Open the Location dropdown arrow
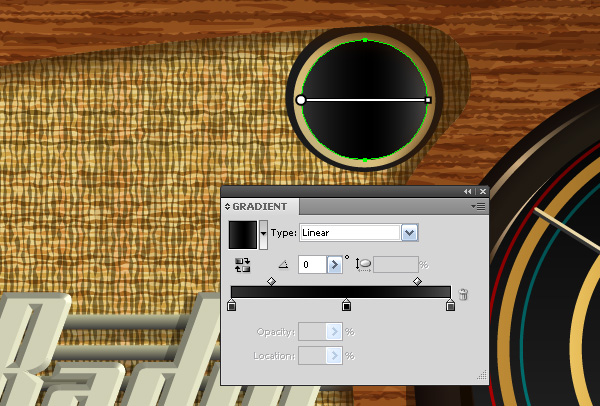Screen dimensions: 600x406 (x=334, y=356)
